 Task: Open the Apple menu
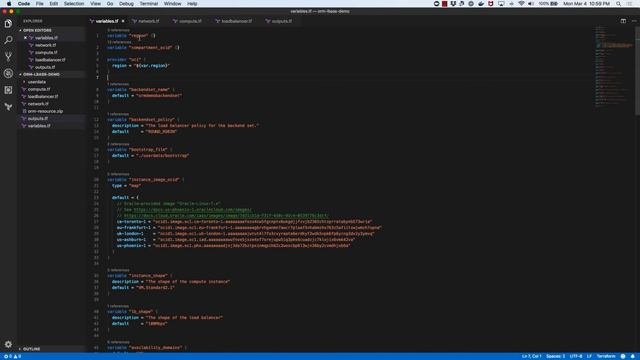point(9,4)
